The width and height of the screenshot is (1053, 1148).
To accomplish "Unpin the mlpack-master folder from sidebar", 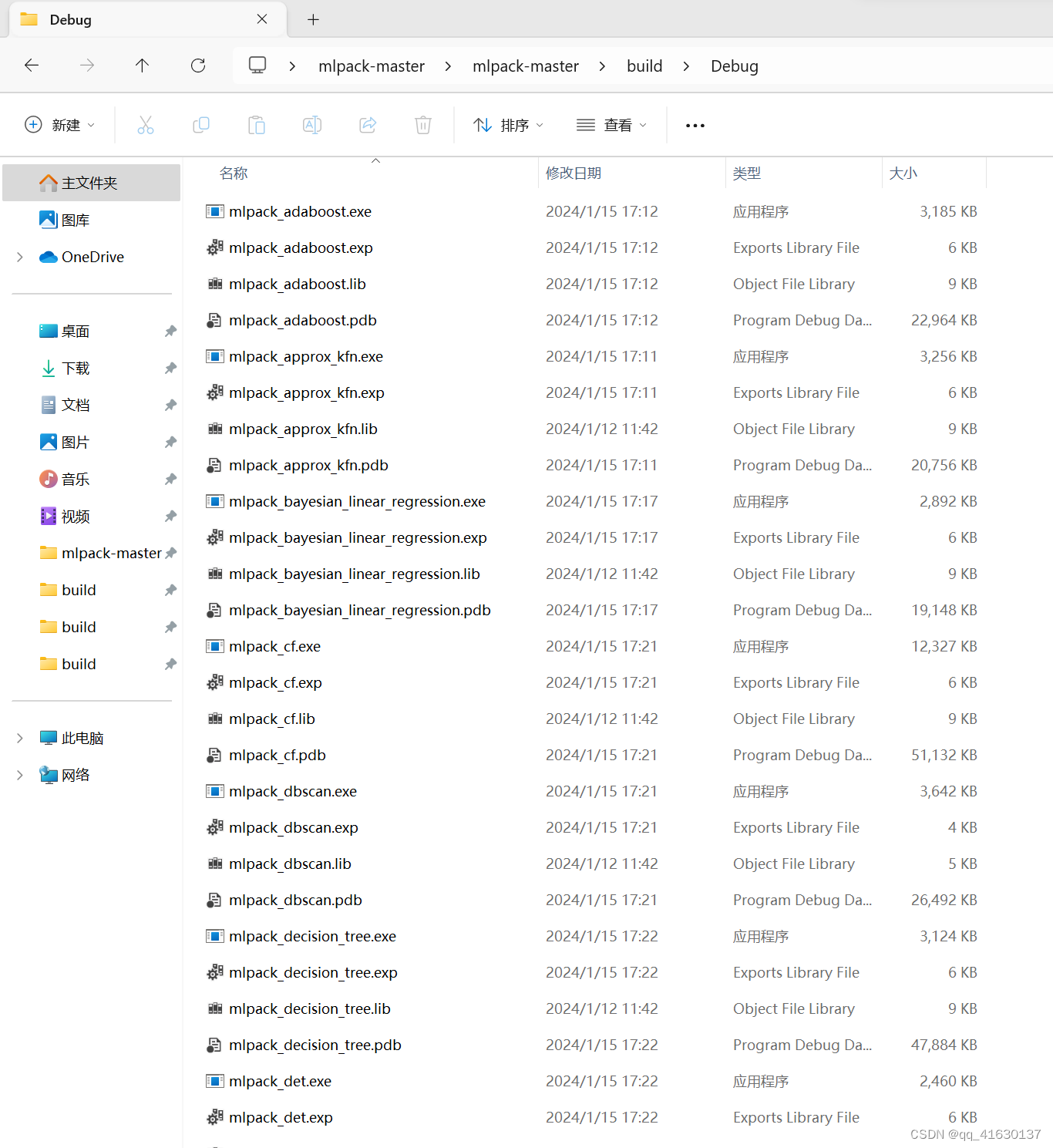I will pos(170,553).
